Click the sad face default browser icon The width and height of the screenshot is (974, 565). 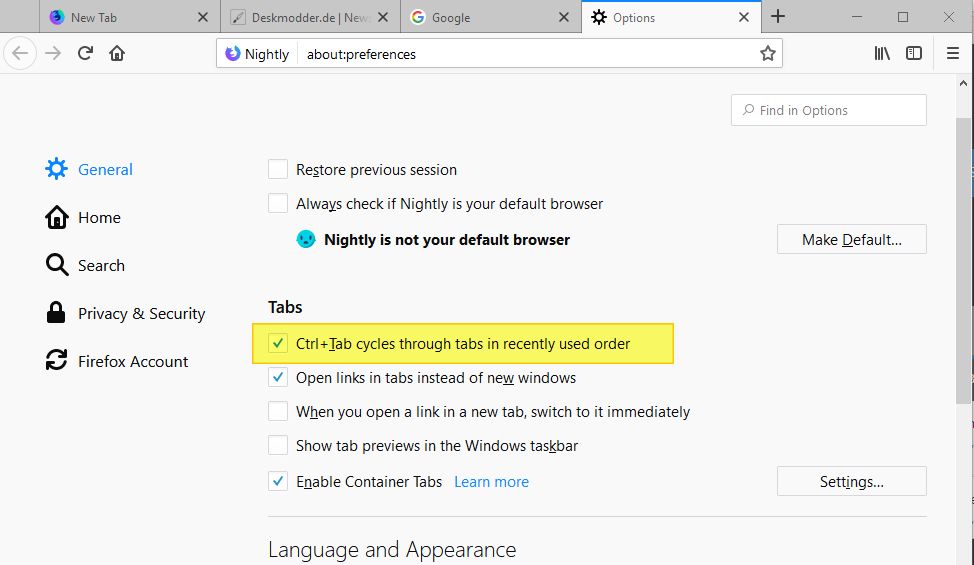[306, 239]
